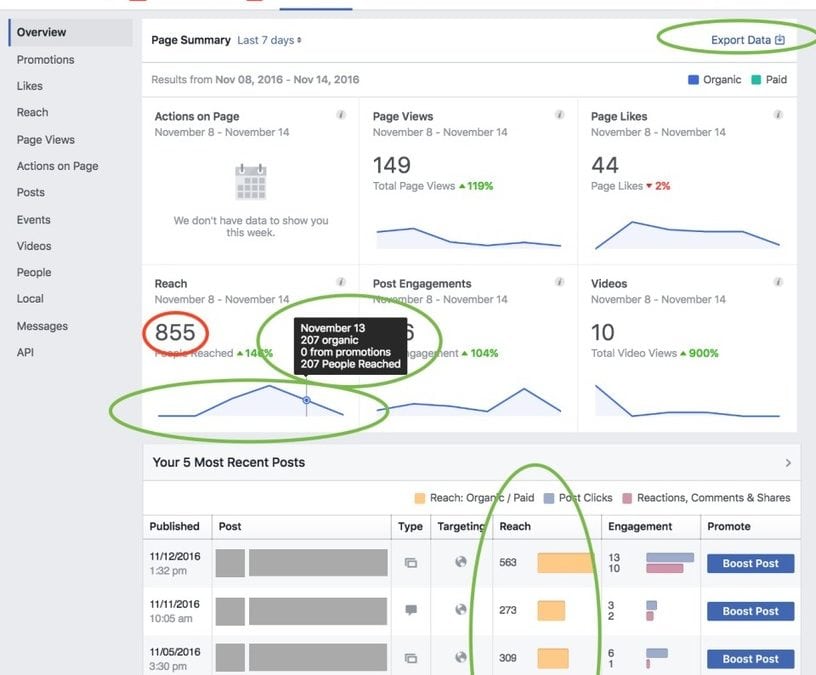Click the status post type icon

click(412, 610)
